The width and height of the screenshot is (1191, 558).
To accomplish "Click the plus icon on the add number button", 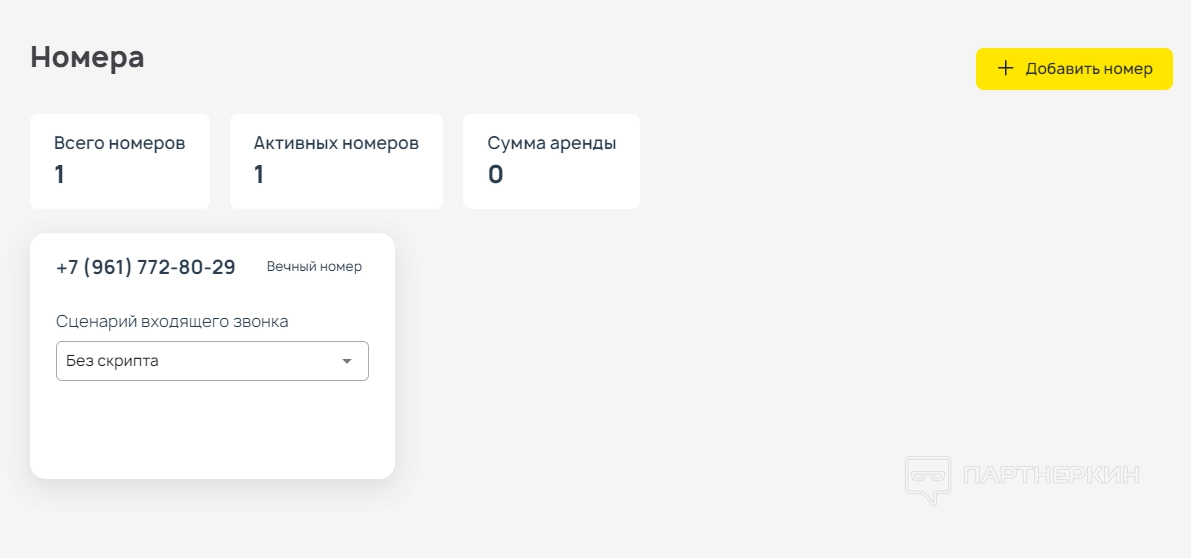I will (x=1006, y=69).
